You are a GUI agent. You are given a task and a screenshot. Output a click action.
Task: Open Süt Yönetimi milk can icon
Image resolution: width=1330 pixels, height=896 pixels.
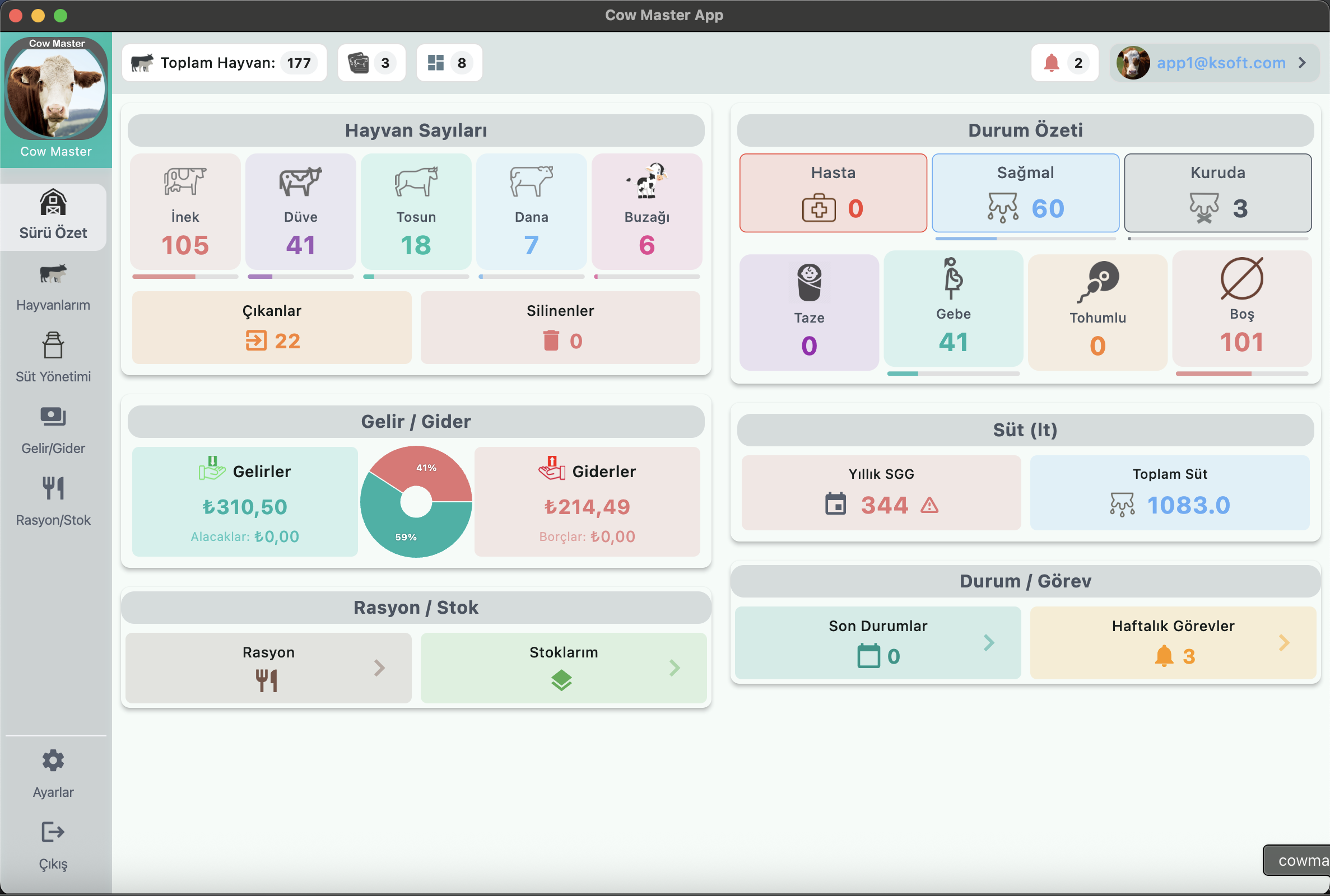tap(53, 346)
